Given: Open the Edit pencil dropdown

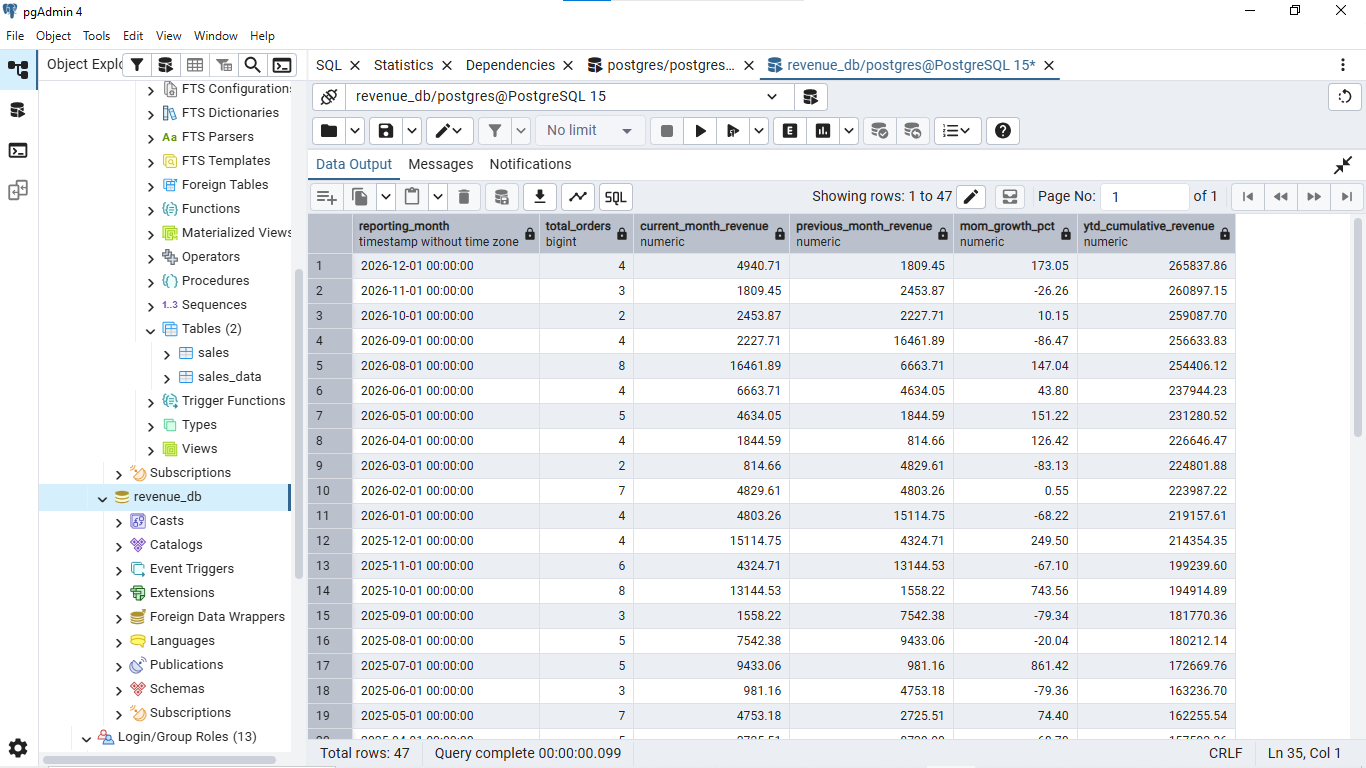Looking at the screenshot, I should coord(450,131).
